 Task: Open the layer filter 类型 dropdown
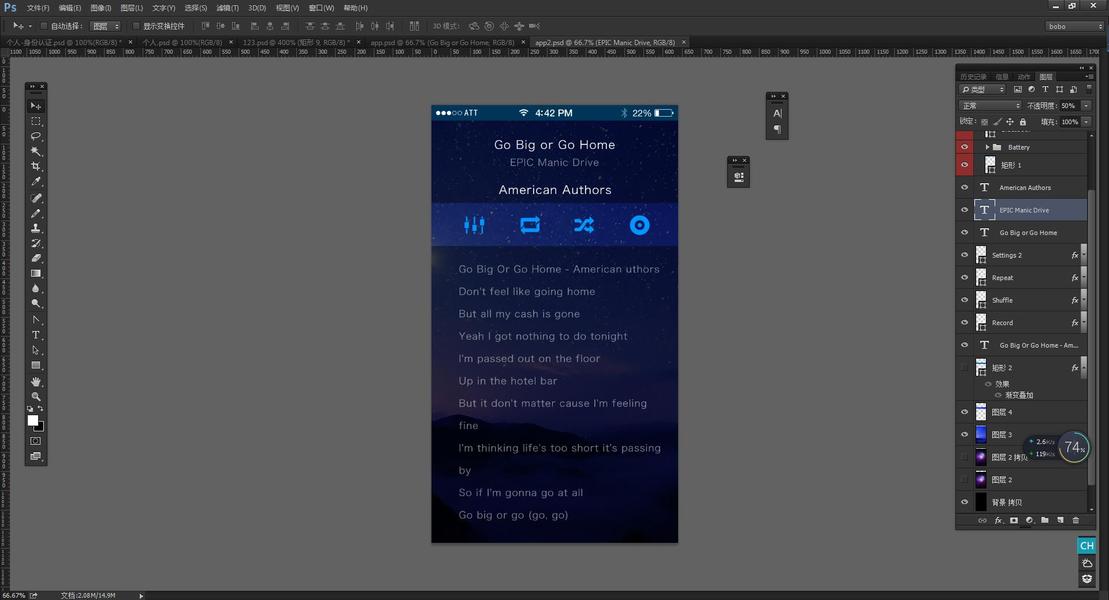[982, 89]
